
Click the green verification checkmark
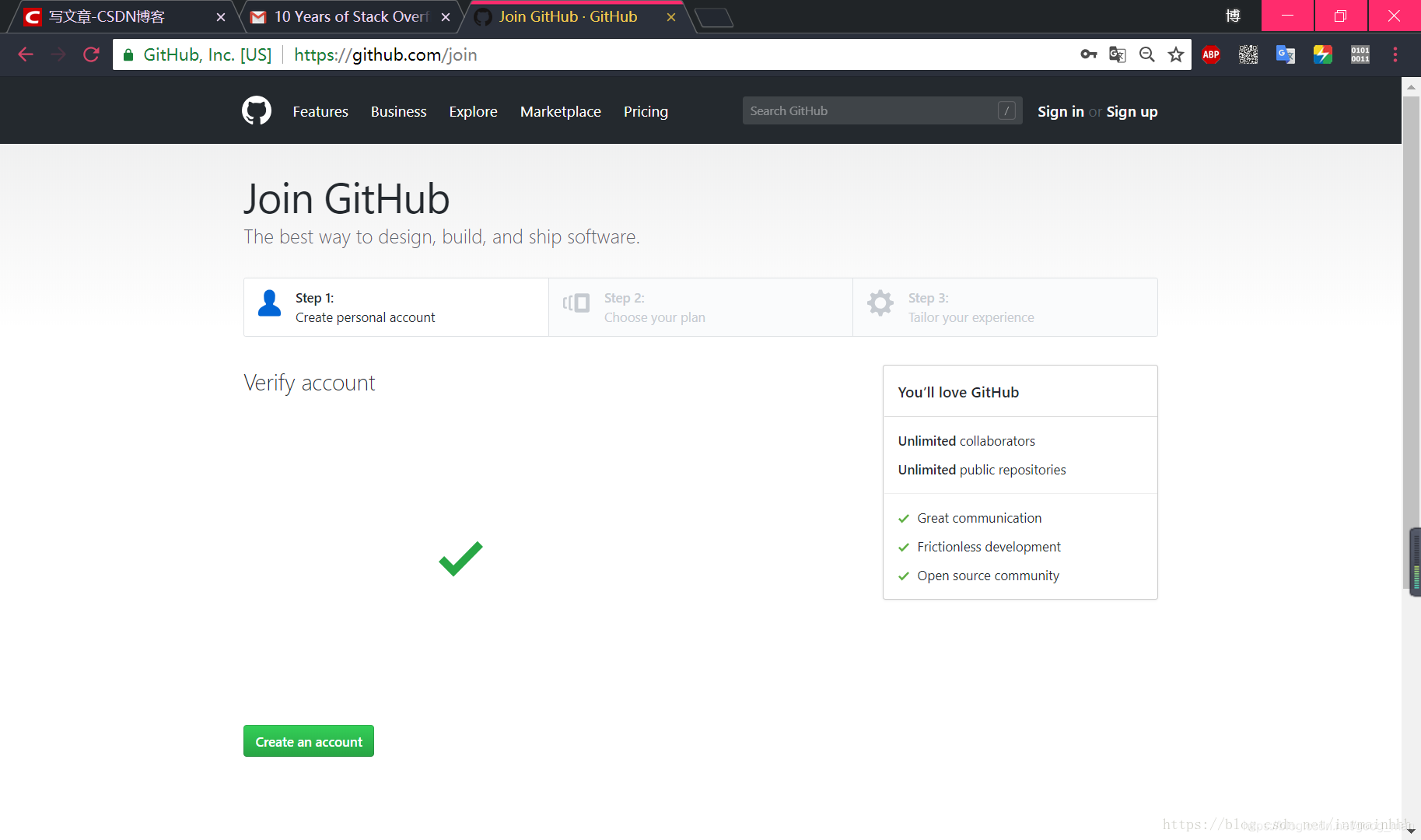(460, 558)
